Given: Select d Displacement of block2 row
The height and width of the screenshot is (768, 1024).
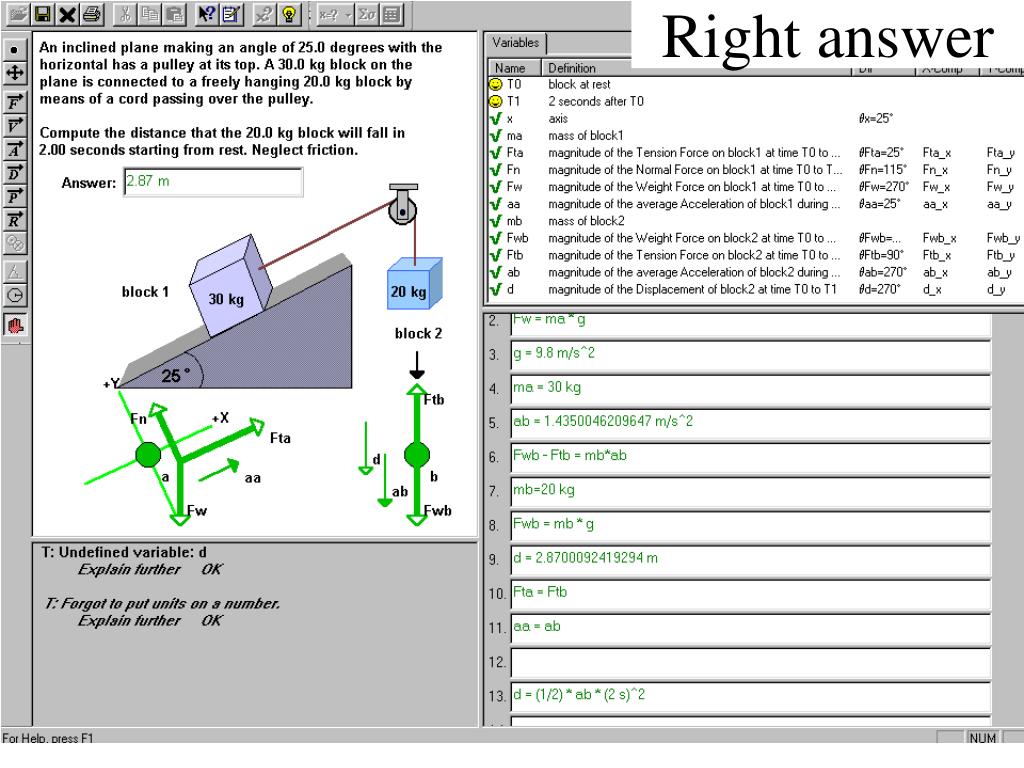Looking at the screenshot, I should click(x=754, y=289).
